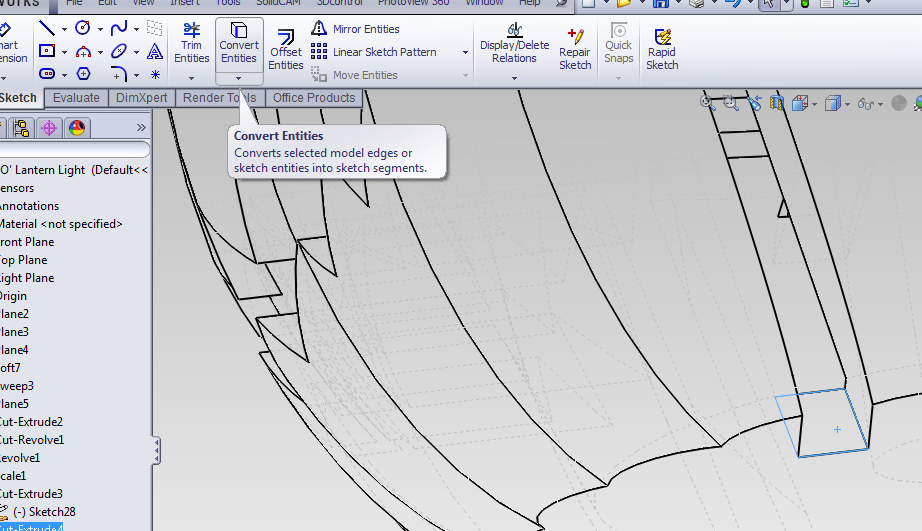The image size is (922, 531).
Task: Switch to the Evaluate tab
Action: coord(76,98)
